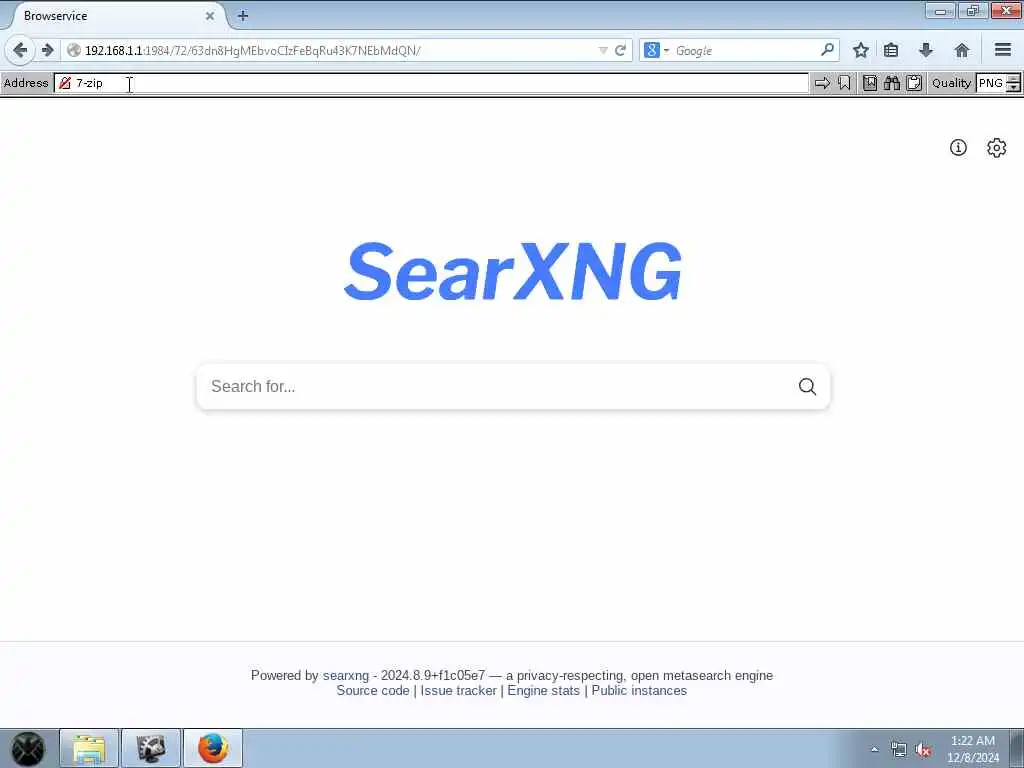
Task: Submit search with the SearXNG magnifier button
Action: (x=807, y=387)
